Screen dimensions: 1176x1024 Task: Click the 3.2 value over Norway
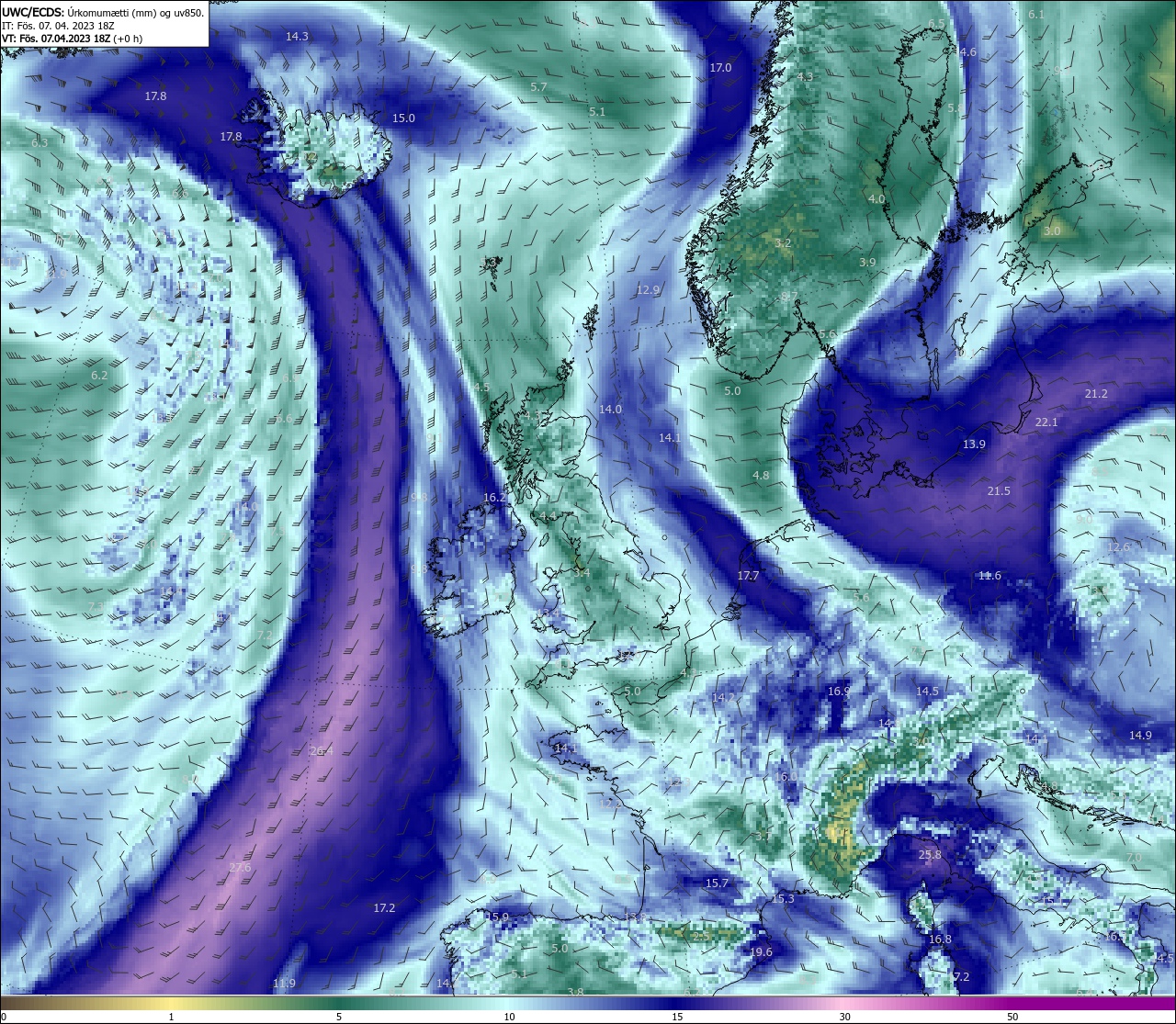pyautogui.click(x=783, y=243)
